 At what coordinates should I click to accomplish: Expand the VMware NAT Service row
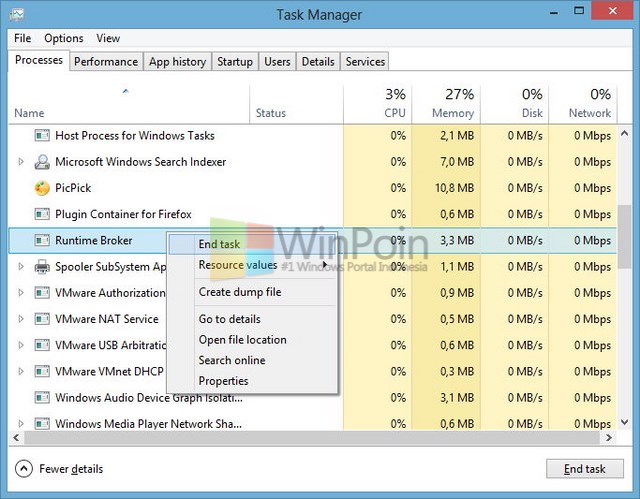coord(21,319)
